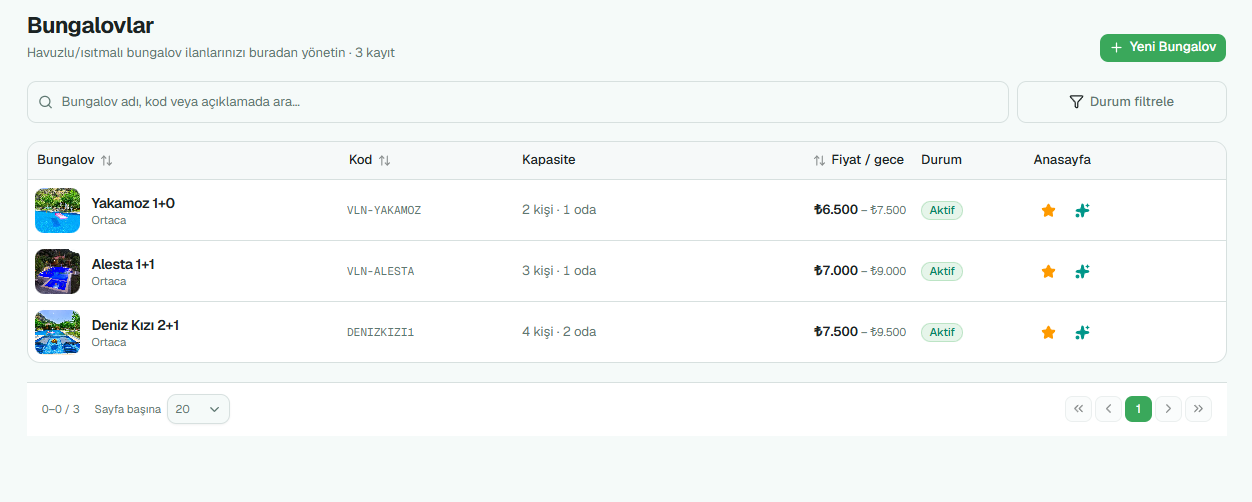Image resolution: width=1252 pixels, height=502 pixels.
Task: Sort the table by Bungalov column
Action: coord(107,160)
